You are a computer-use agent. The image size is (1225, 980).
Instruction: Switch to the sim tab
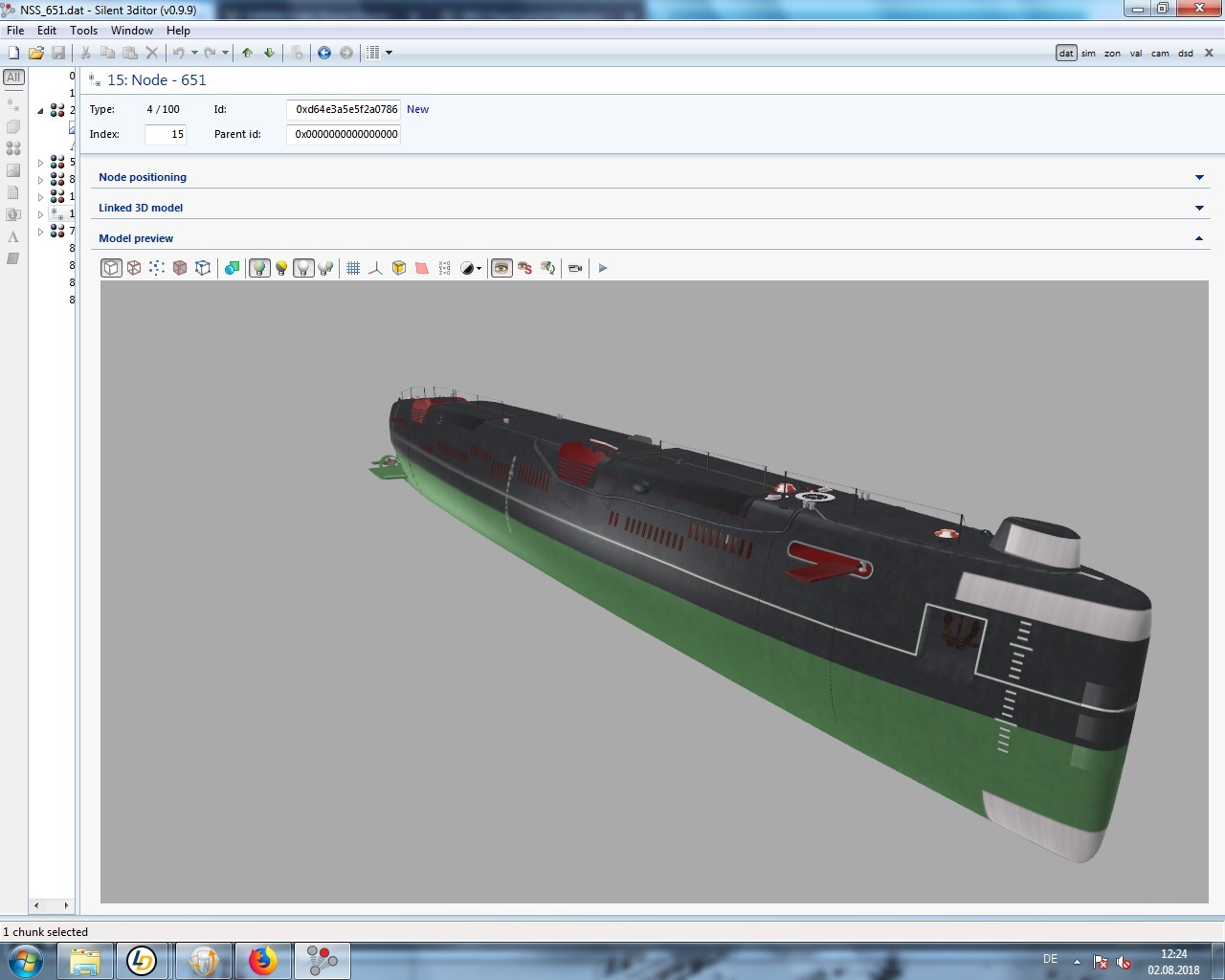click(x=1088, y=54)
